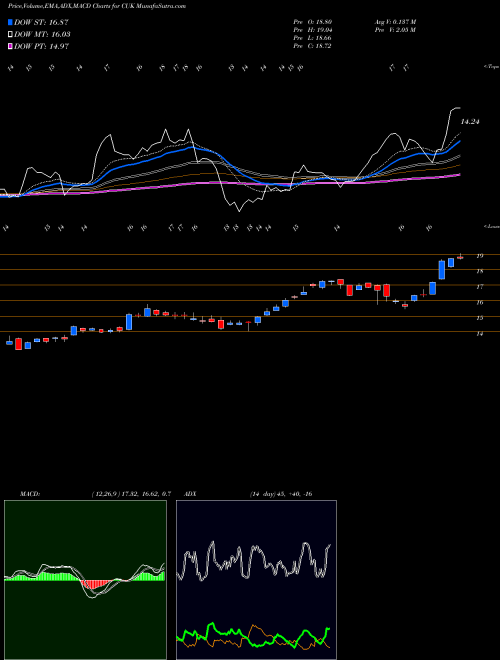
Task: Click the 14.24 value on EMA chart
Action: click(470, 122)
